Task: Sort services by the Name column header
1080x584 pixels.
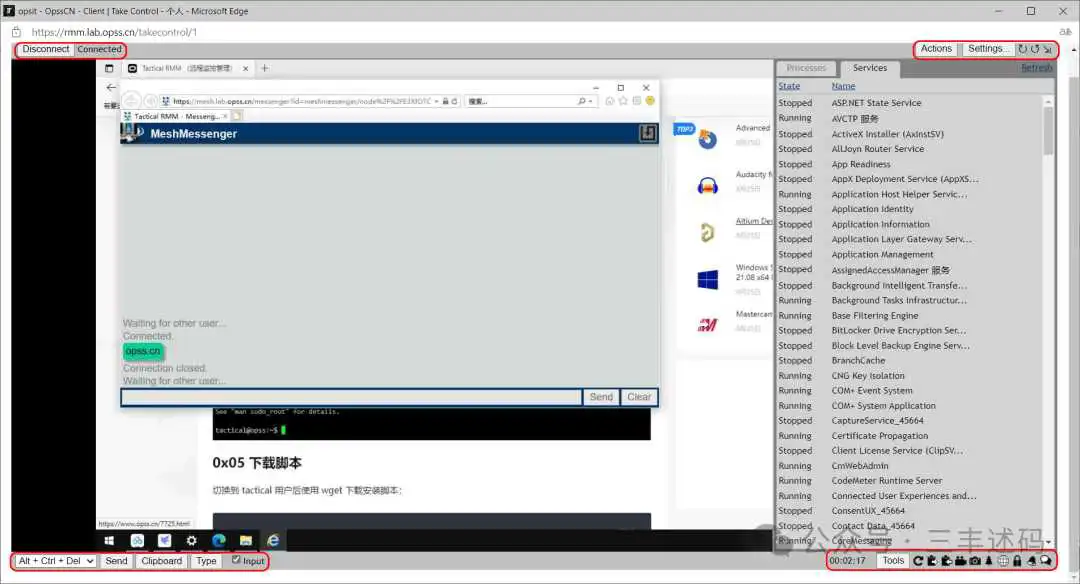Action: tap(843, 86)
